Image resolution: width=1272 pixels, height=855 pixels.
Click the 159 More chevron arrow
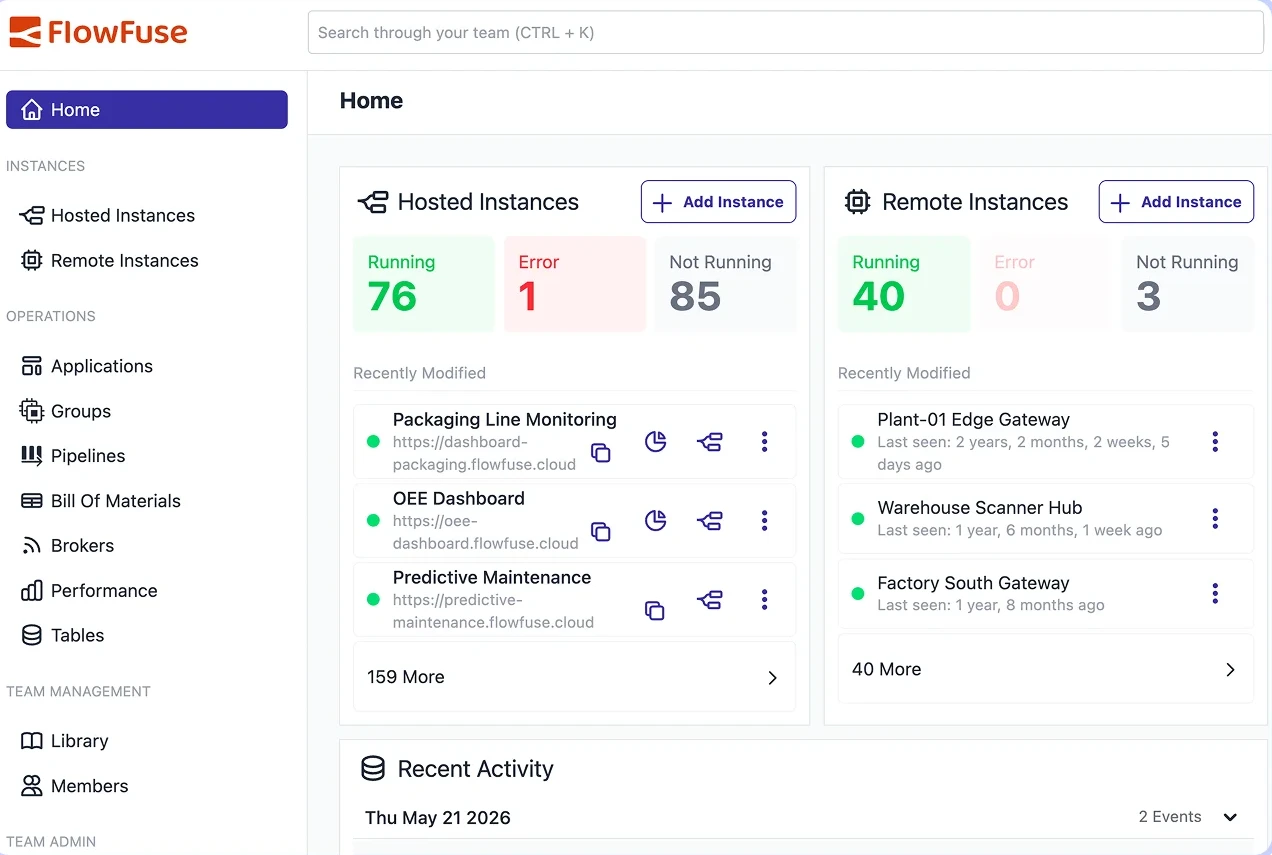click(x=772, y=677)
